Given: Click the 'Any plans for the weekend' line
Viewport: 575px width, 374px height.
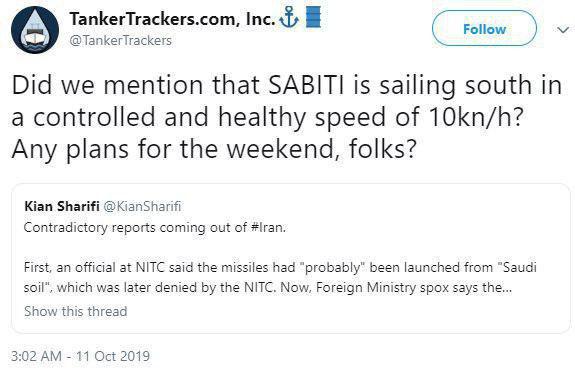Looking at the screenshot, I should click(214, 149).
